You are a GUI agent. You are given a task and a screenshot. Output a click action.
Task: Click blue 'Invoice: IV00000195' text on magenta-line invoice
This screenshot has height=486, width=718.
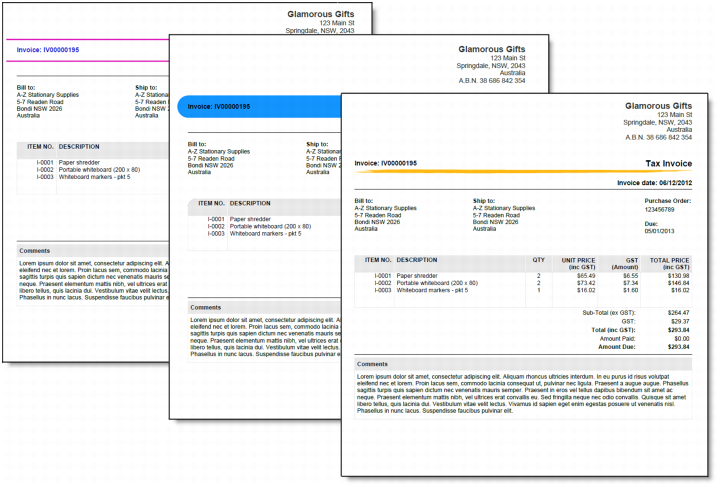(48, 50)
